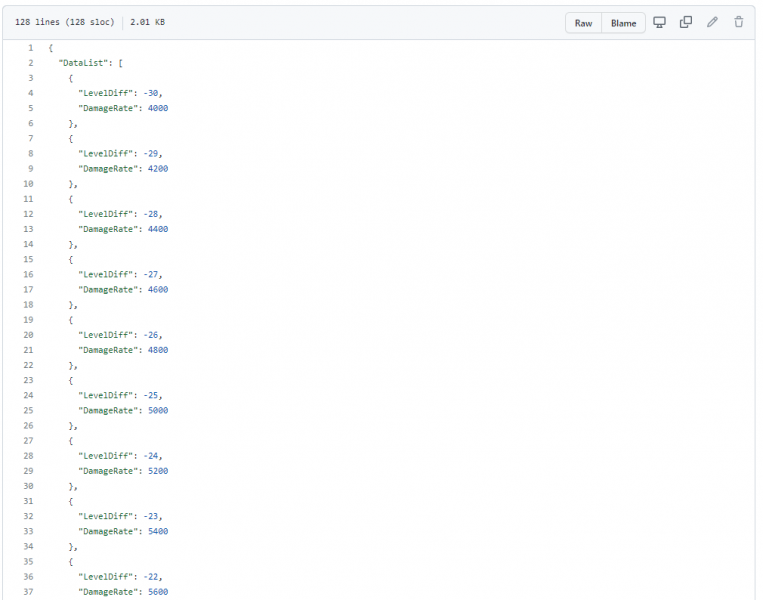The image size is (763, 600).
Task: Click the DamageRate value 5600
Action: tap(156, 592)
